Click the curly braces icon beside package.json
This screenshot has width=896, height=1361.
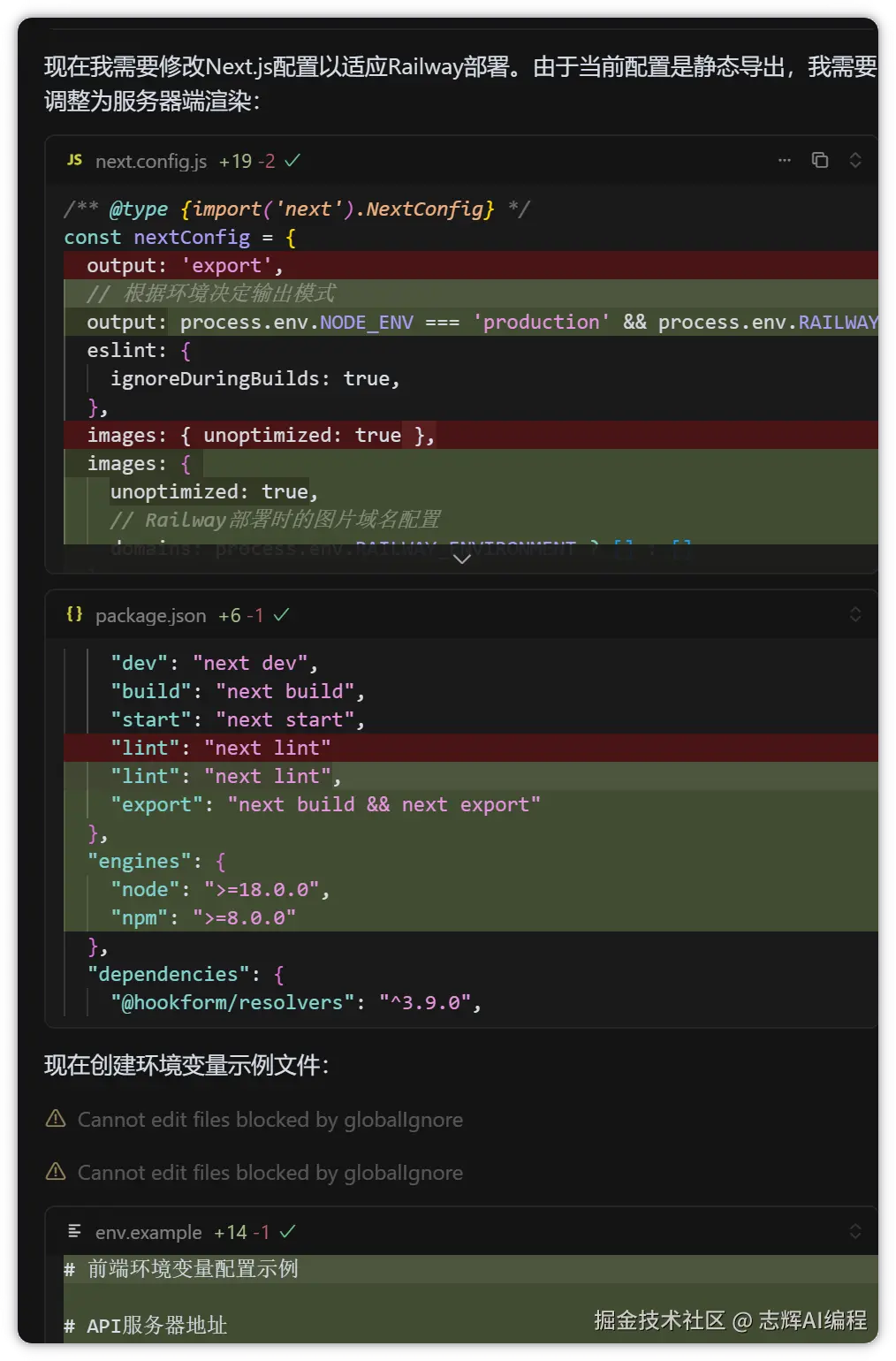click(74, 614)
